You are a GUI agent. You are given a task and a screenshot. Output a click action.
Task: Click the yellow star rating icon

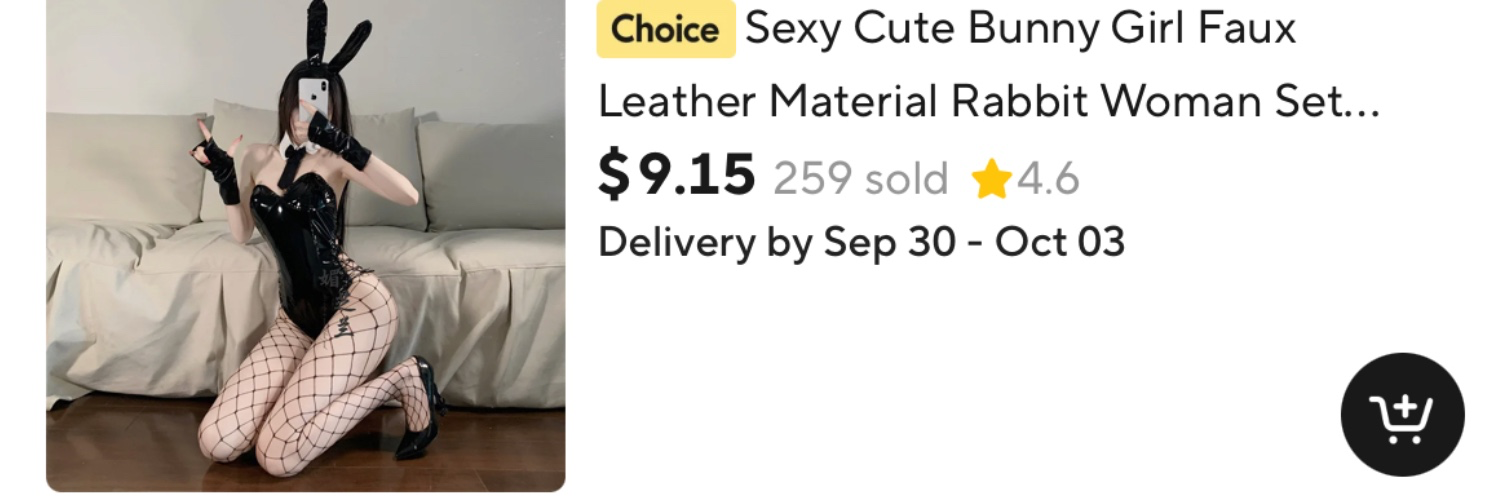pos(990,181)
